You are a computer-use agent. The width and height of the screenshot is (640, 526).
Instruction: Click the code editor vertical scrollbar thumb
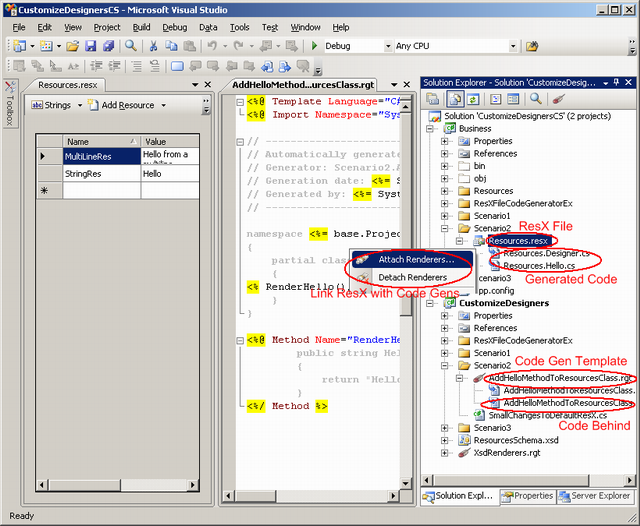pos(405,214)
